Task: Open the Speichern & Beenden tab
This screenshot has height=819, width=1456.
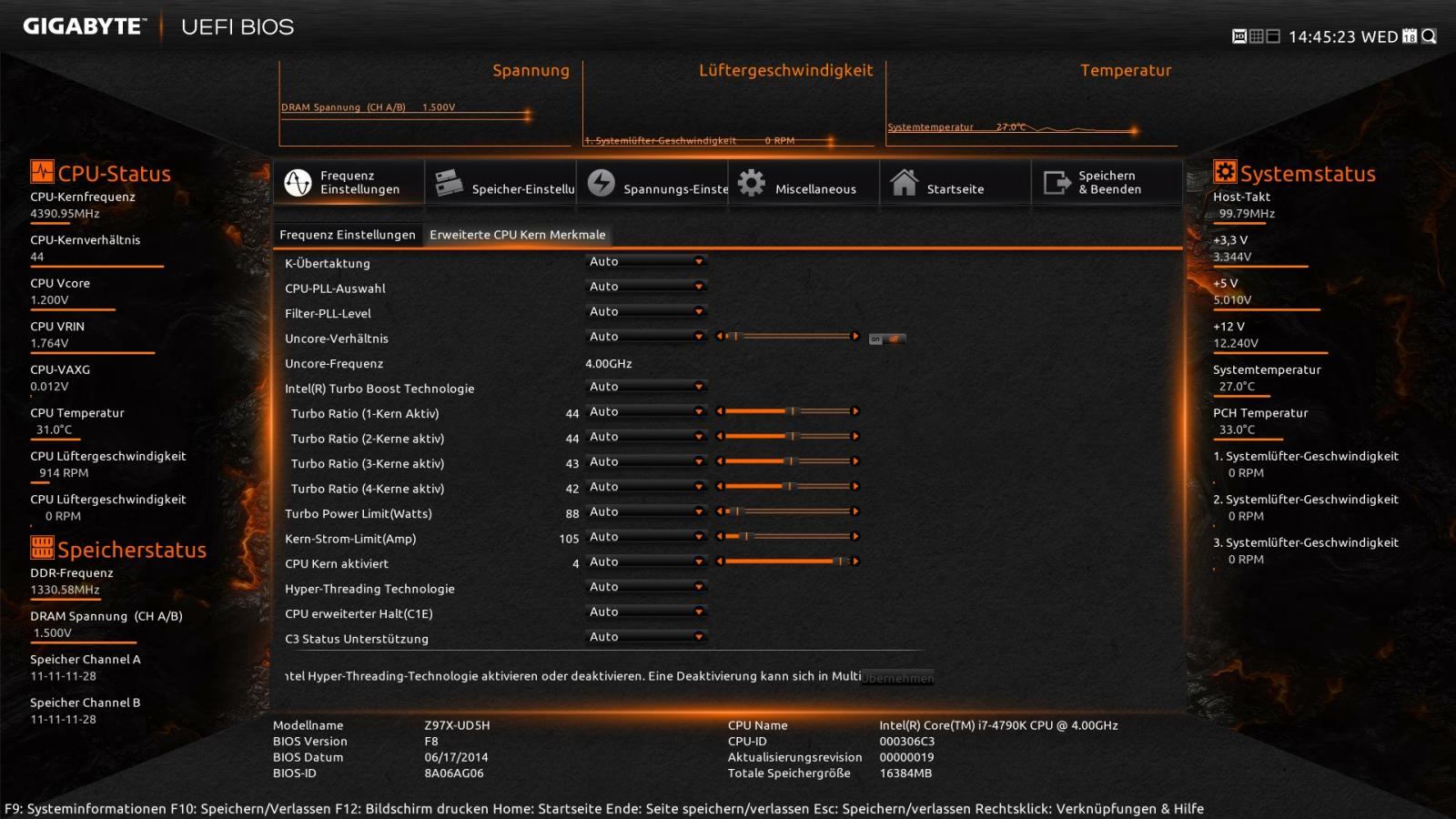Action: (x=1107, y=182)
